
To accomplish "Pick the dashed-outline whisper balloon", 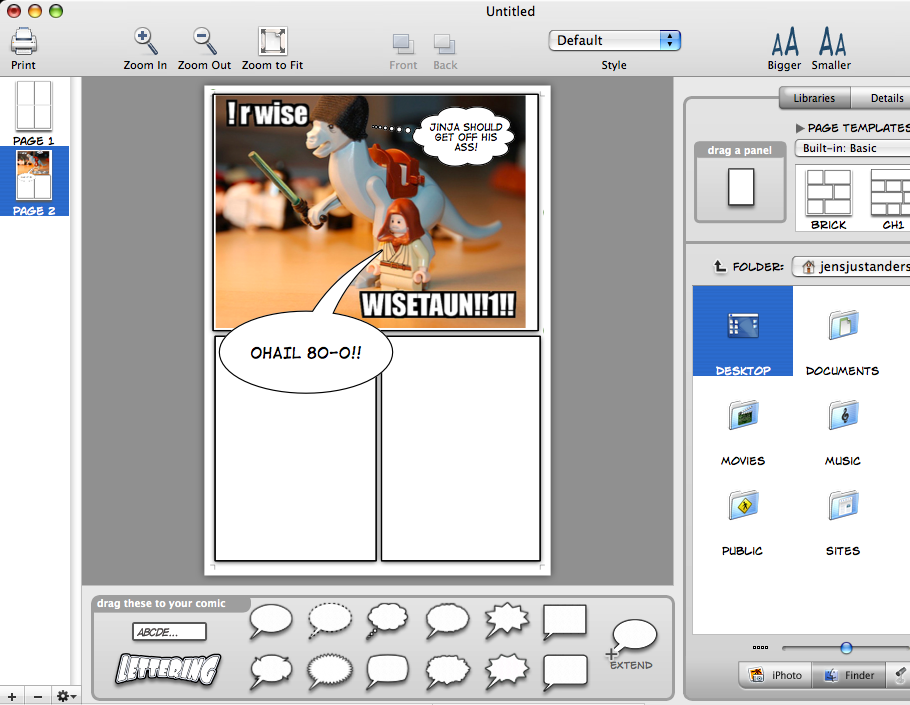I will point(330,620).
